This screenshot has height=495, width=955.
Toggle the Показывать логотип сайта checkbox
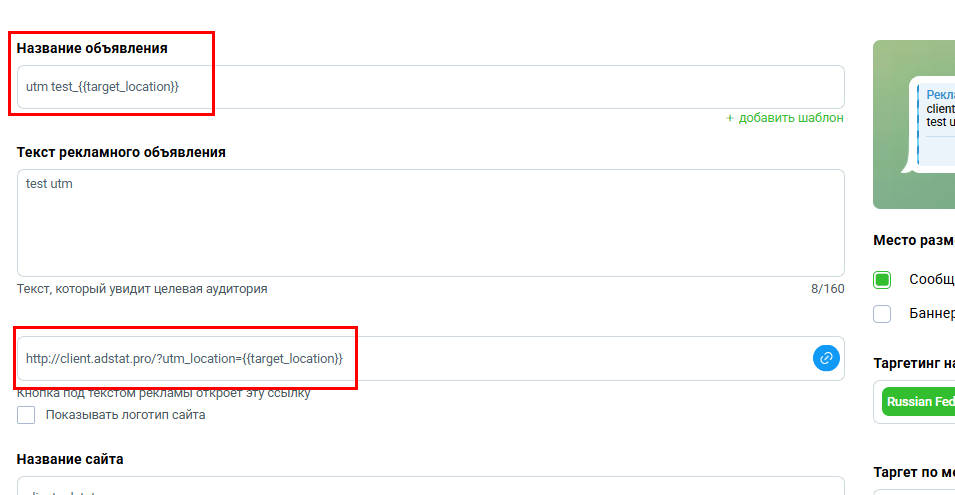point(26,415)
